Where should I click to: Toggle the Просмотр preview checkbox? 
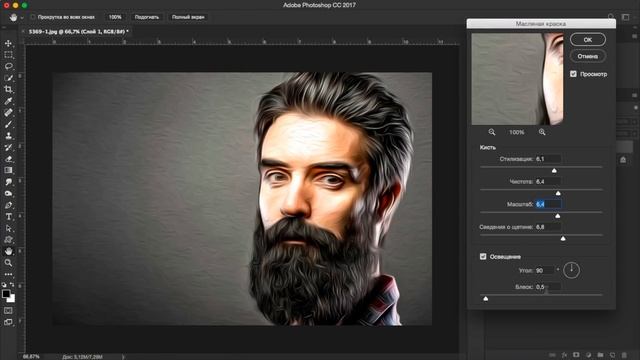(573, 74)
